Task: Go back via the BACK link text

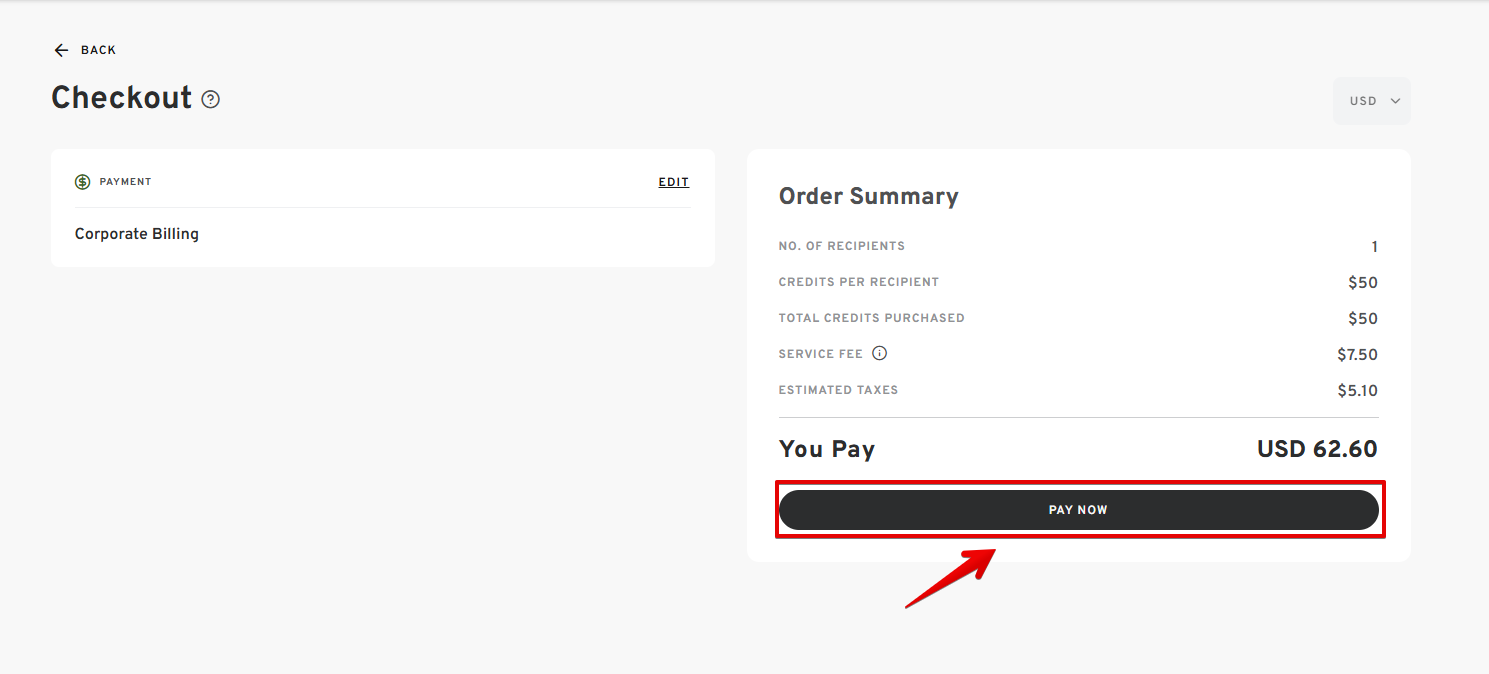Action: 98,50
